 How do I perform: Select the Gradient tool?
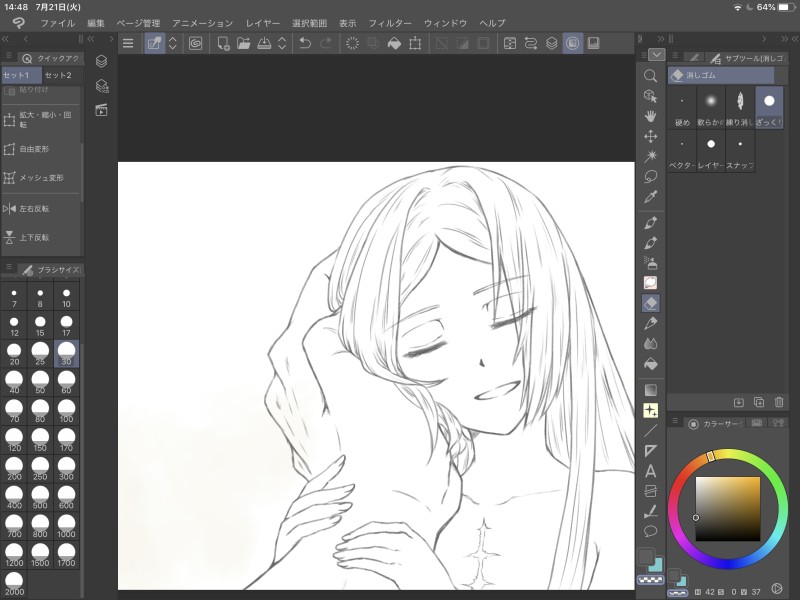pos(651,390)
